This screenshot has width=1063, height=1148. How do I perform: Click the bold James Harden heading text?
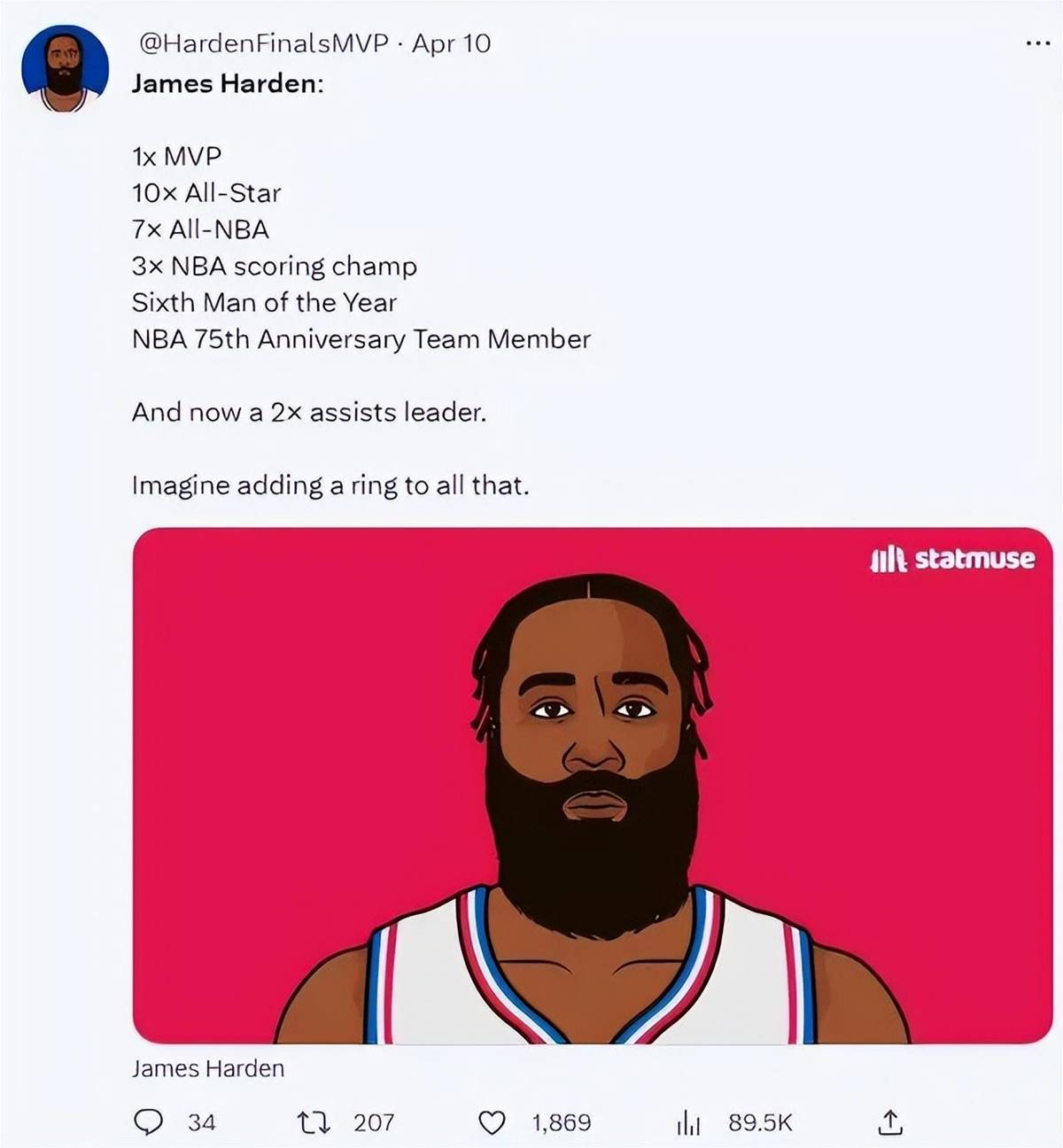[228, 83]
